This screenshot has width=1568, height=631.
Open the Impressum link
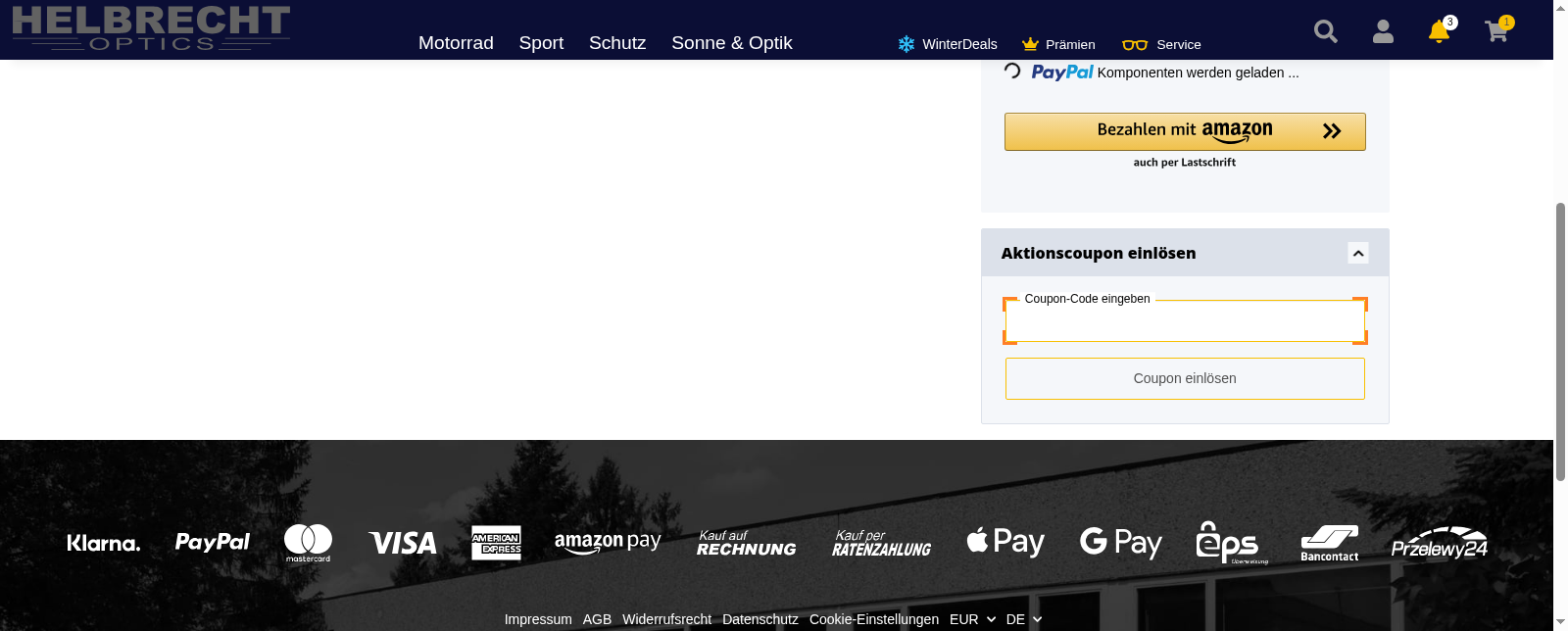(x=538, y=619)
